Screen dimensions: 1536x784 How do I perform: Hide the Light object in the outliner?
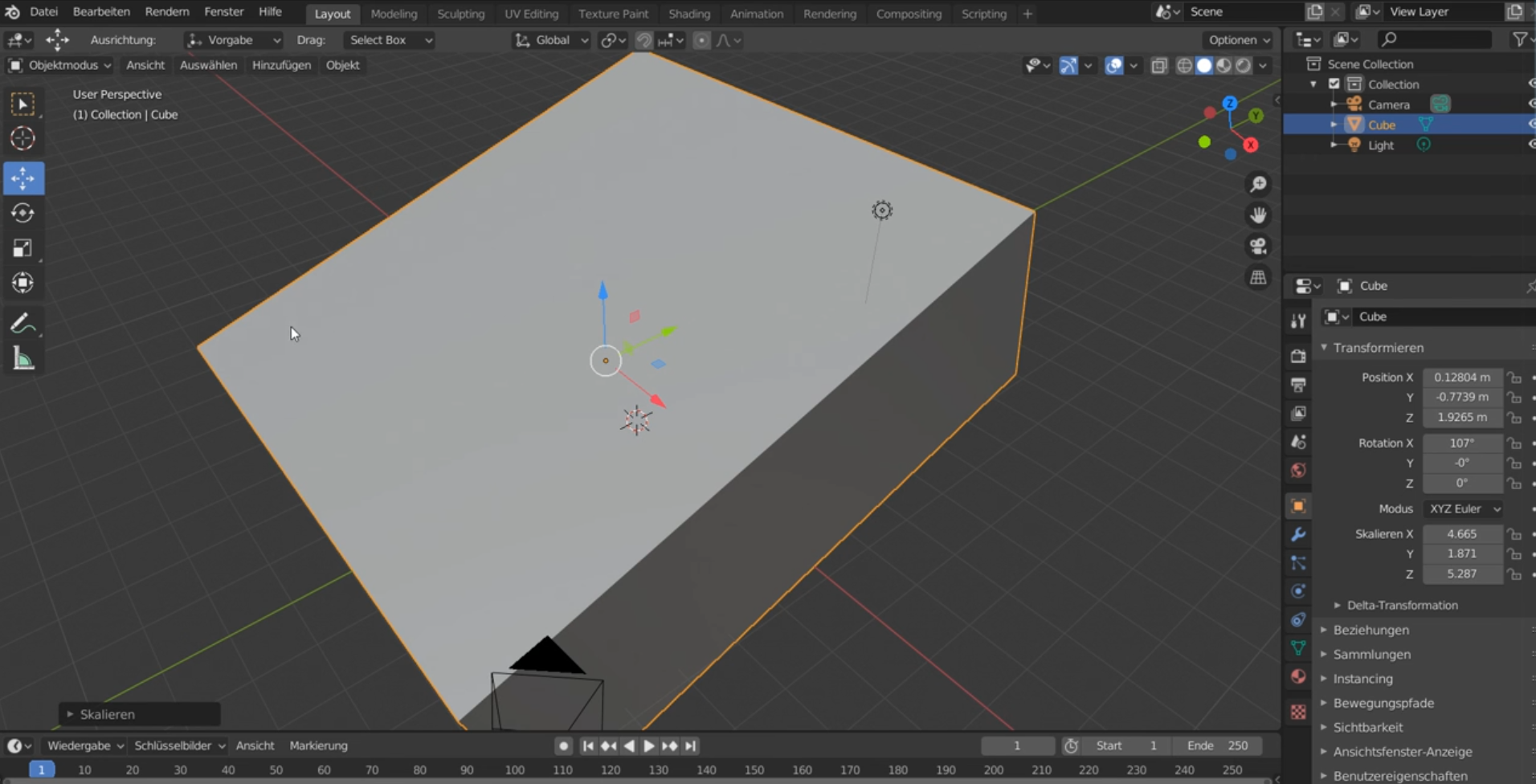[x=1531, y=144]
